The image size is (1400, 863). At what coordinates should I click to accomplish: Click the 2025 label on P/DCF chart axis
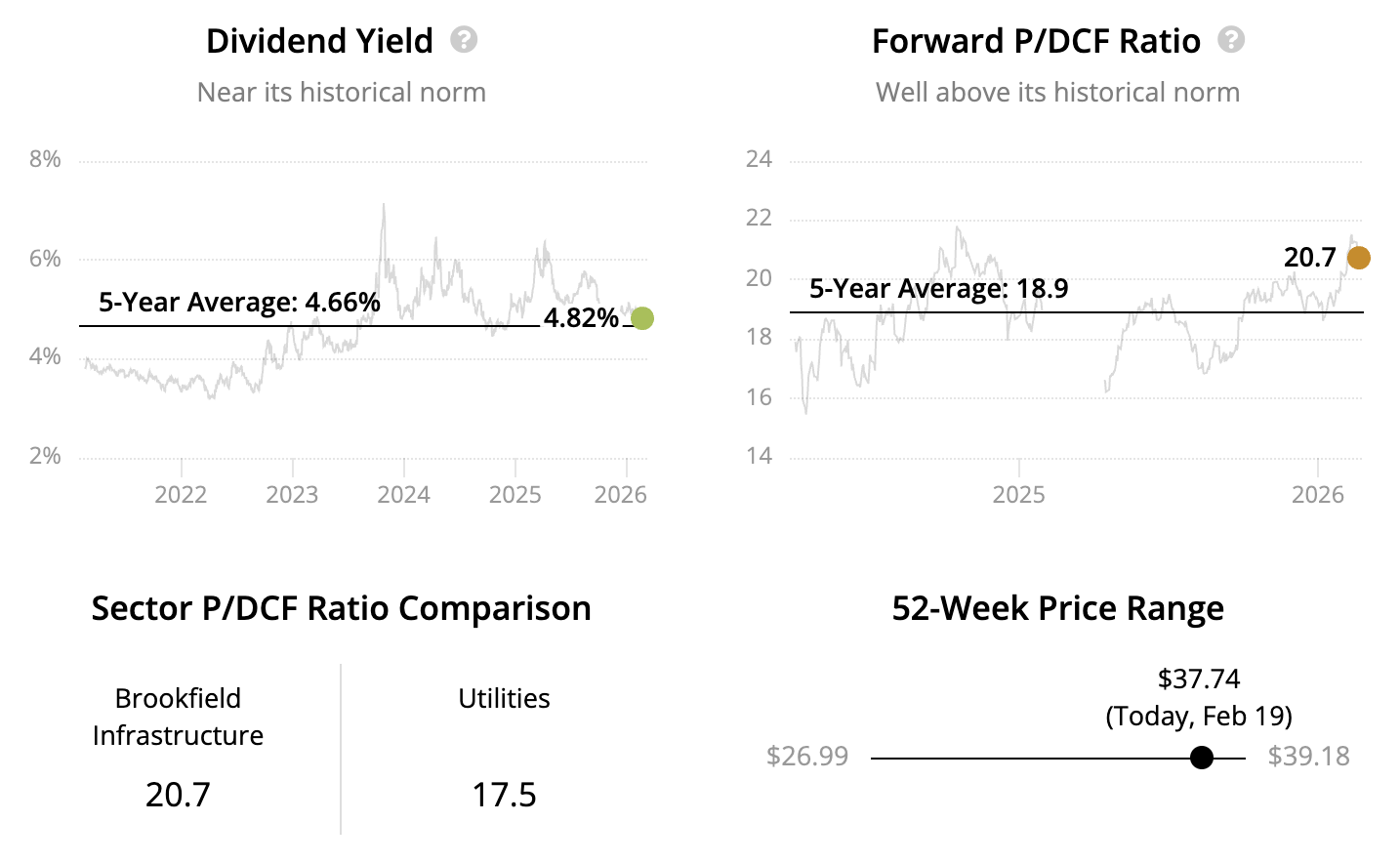1018,495
